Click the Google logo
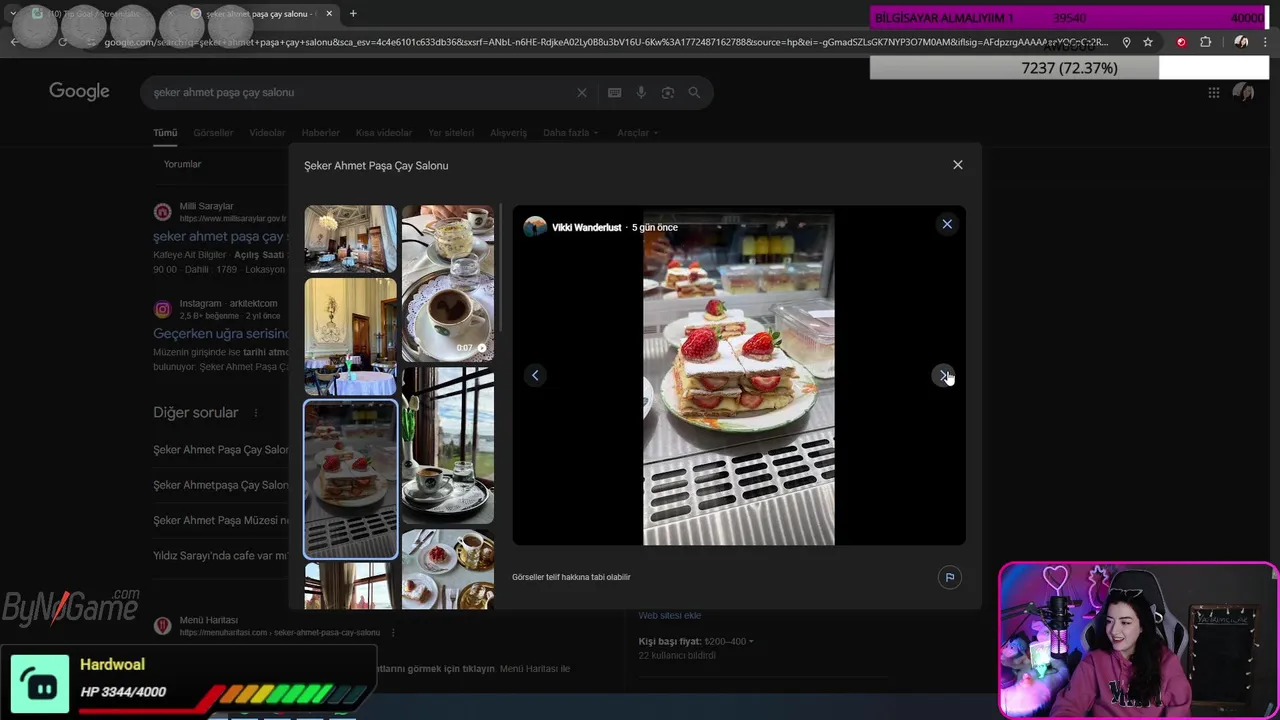 coord(79,92)
